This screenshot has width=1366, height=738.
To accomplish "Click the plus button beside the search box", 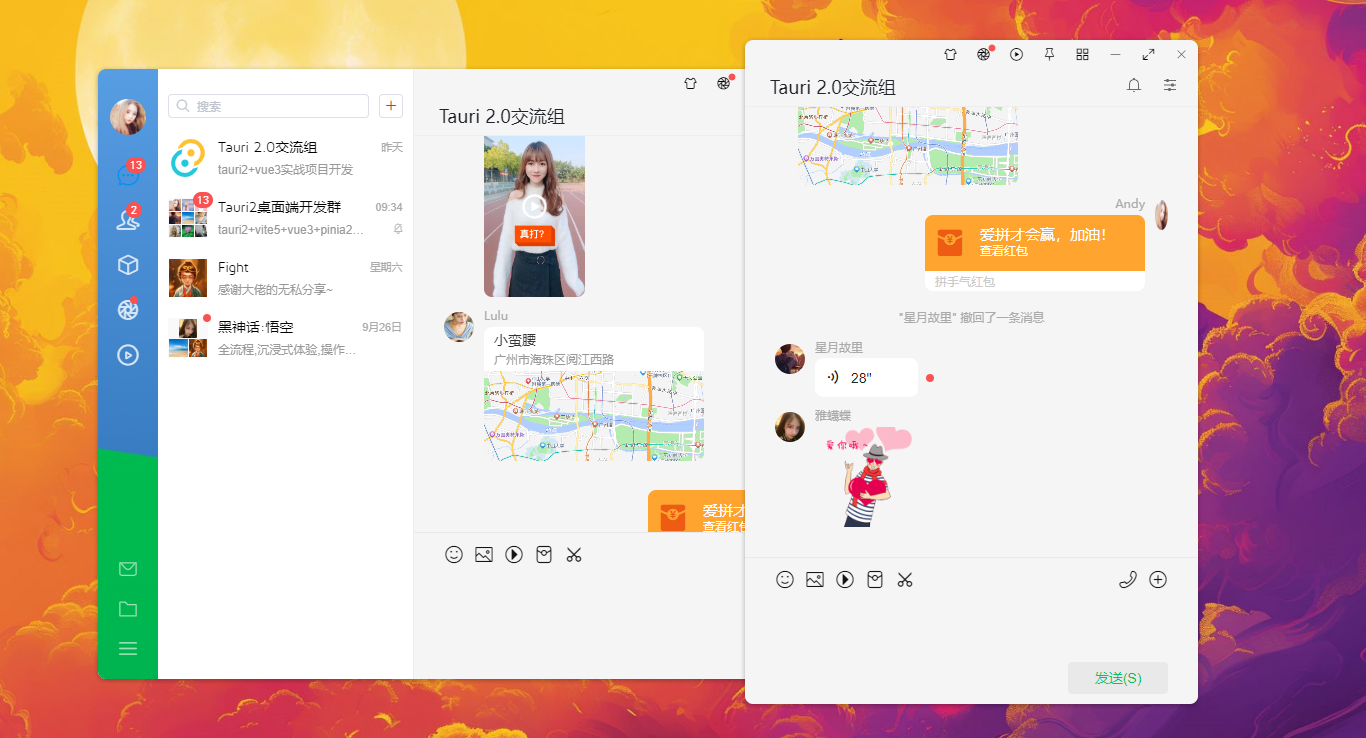I will 391,106.
